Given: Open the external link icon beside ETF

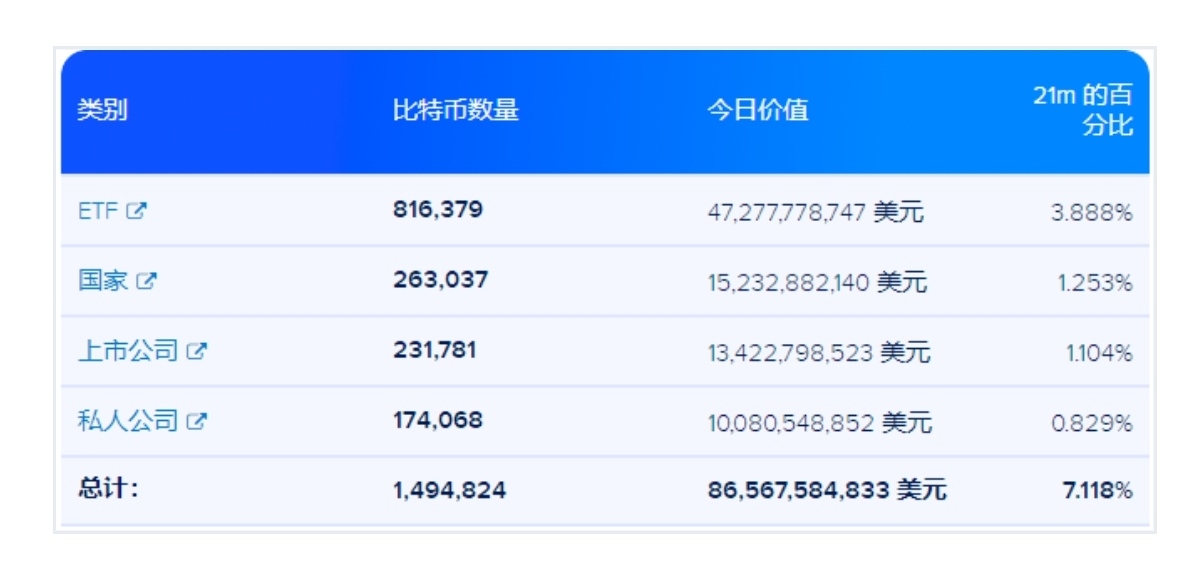Looking at the screenshot, I should pos(136,211).
